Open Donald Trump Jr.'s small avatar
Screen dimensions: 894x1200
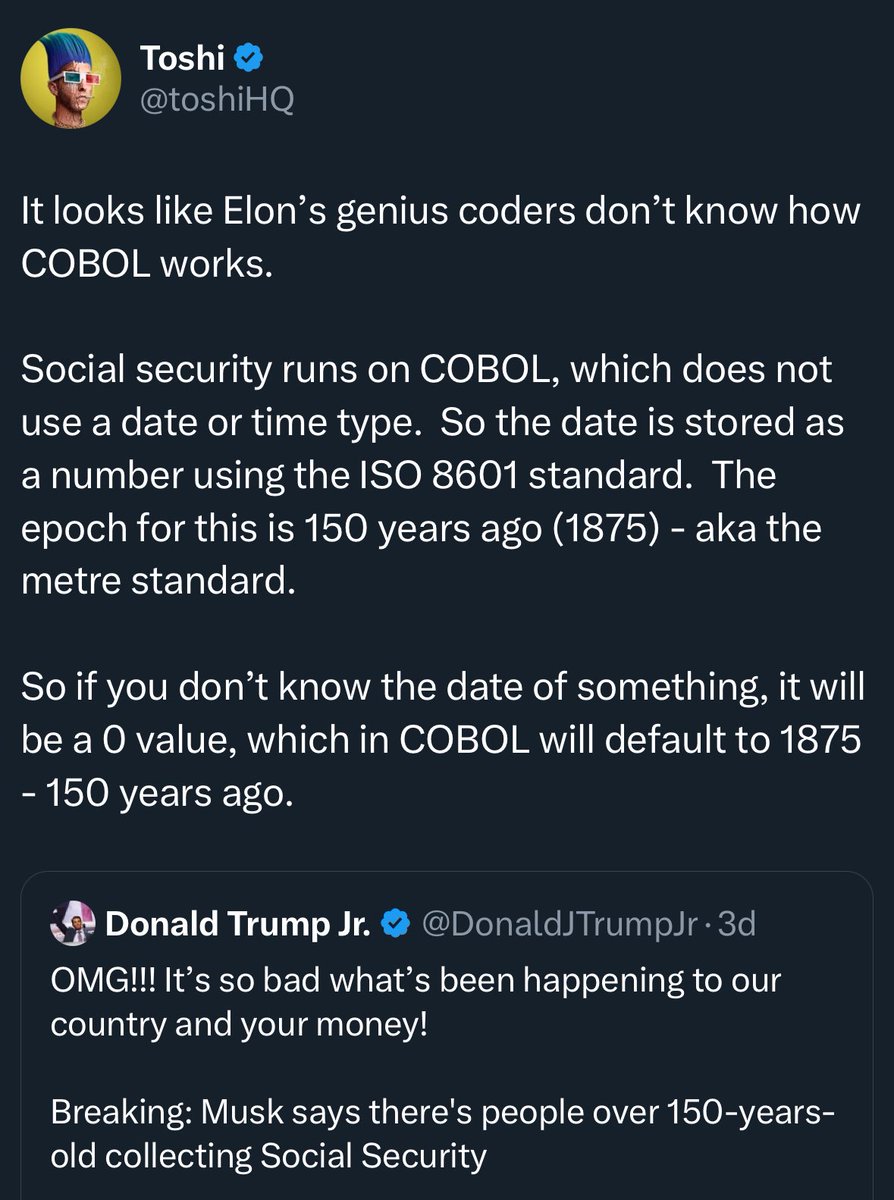point(72,924)
